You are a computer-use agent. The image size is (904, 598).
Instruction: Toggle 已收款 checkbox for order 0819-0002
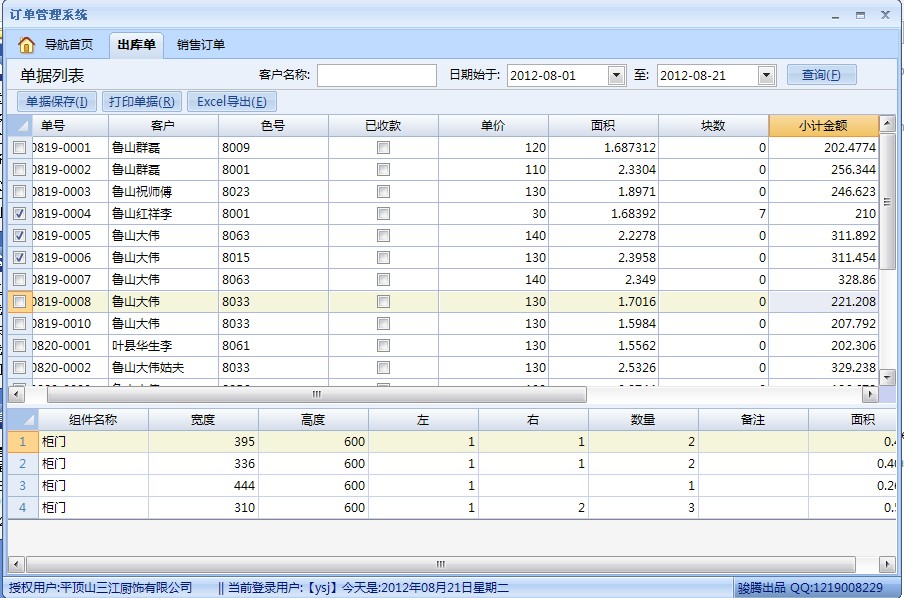click(383, 170)
